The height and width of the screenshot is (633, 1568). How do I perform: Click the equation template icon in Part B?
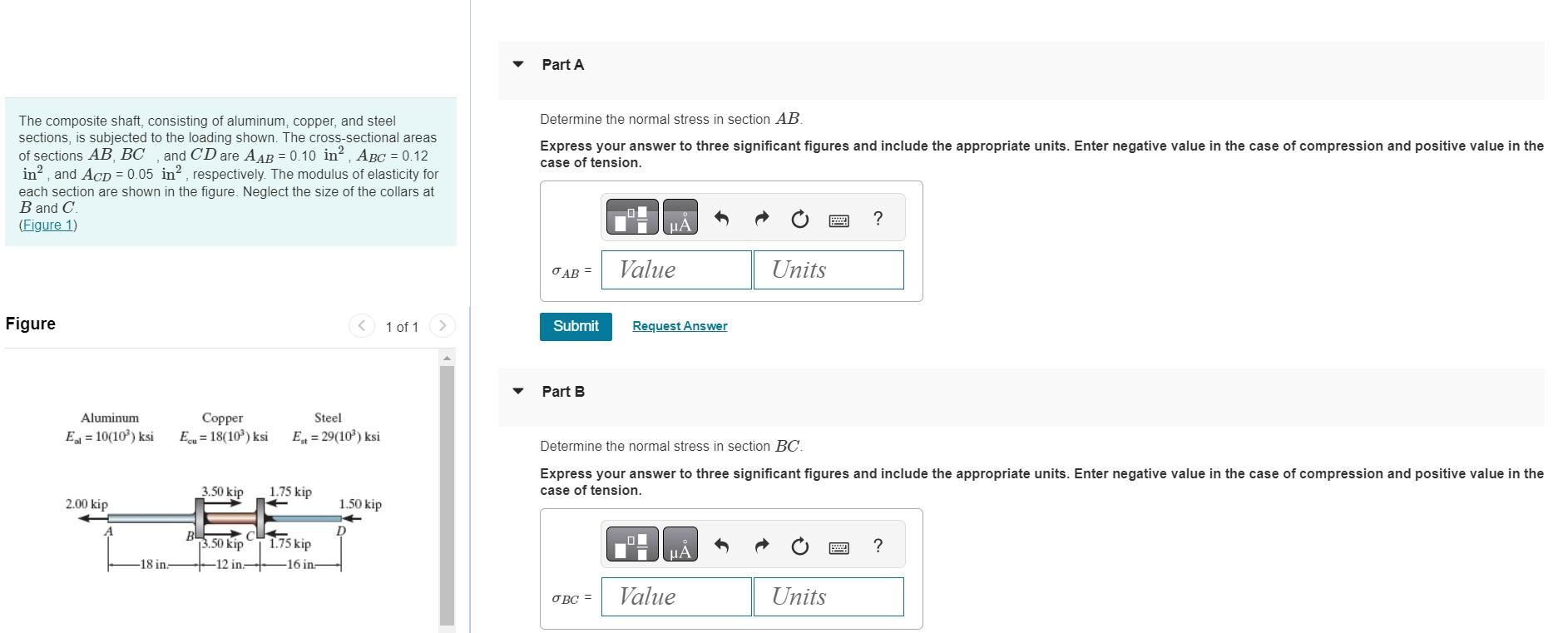[x=632, y=545]
